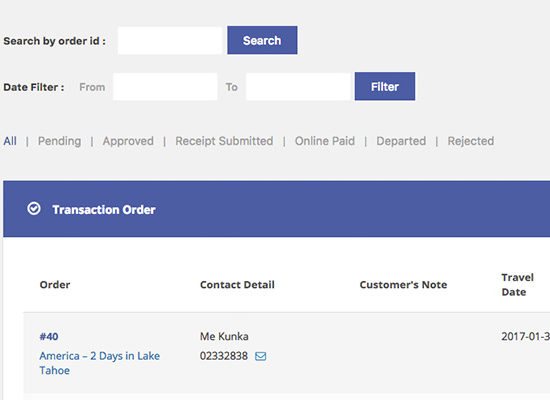Show Online Paid orders

point(324,141)
